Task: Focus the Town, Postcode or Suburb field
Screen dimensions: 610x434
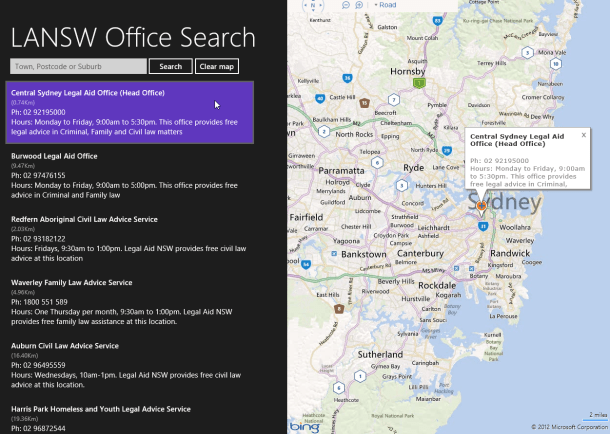Action: (78, 66)
